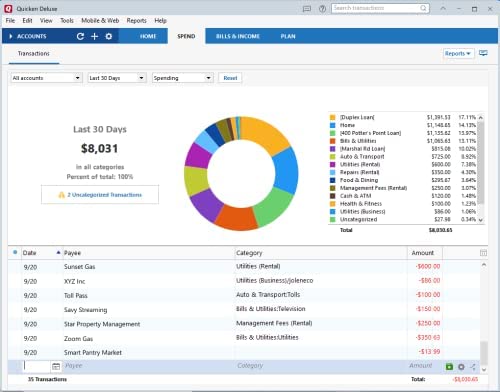This screenshot has height=392, width=500.
Task: Click the purple Marshal Rd Loan swatch
Action: pos(332,149)
